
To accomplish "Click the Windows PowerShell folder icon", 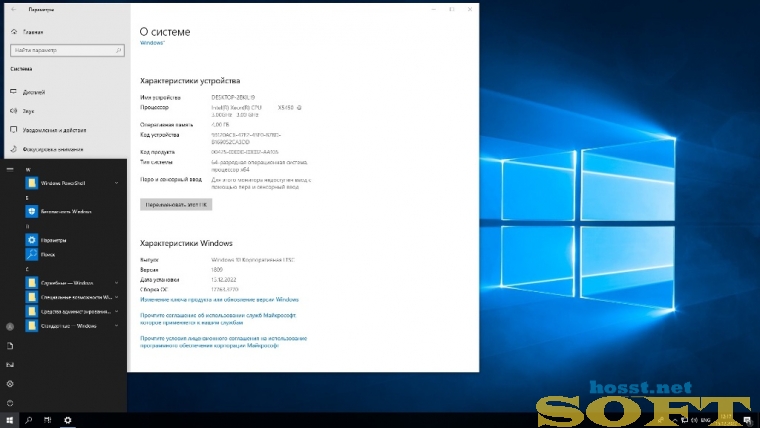I will (32, 183).
